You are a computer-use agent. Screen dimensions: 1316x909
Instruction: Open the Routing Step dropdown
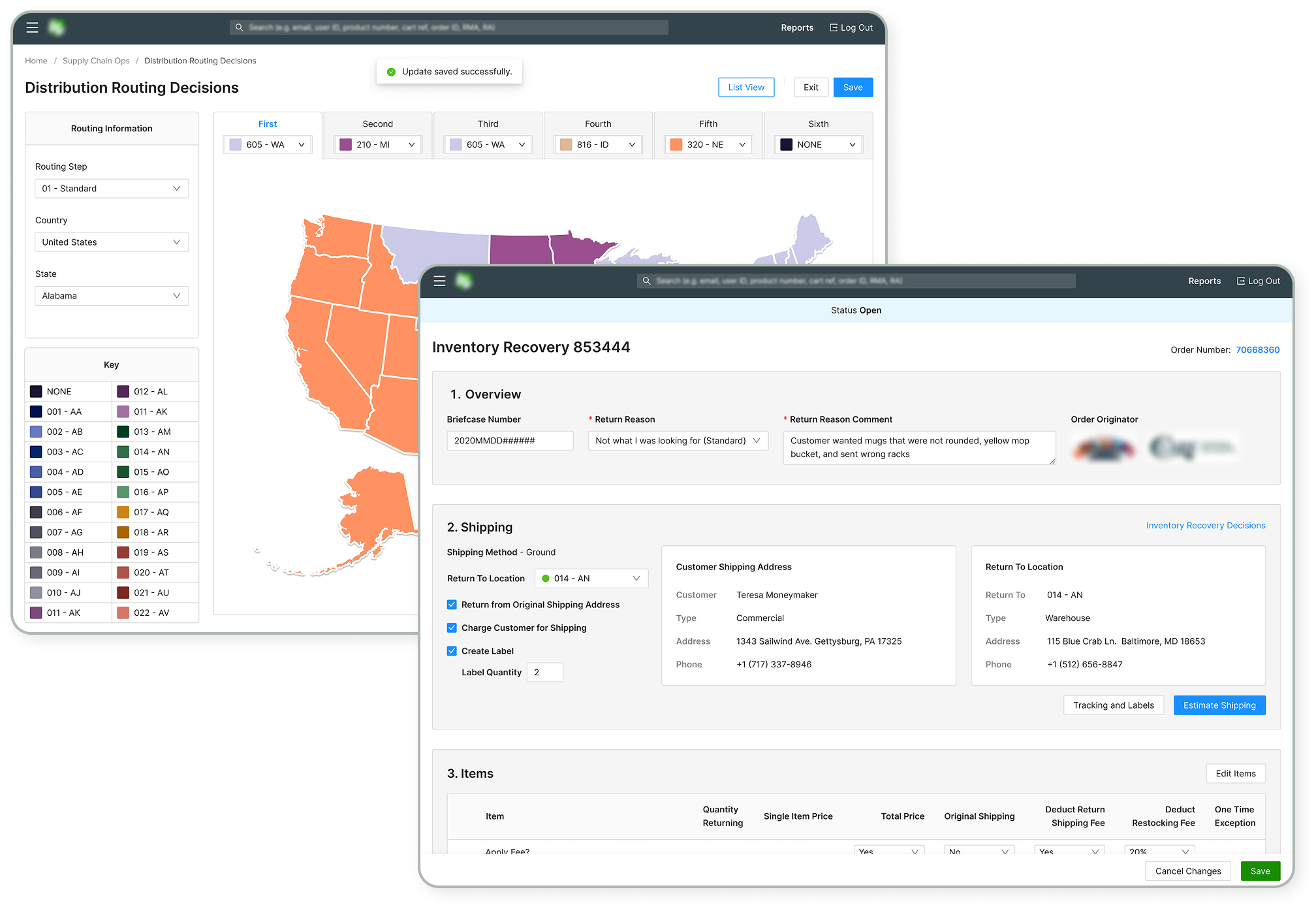point(112,189)
